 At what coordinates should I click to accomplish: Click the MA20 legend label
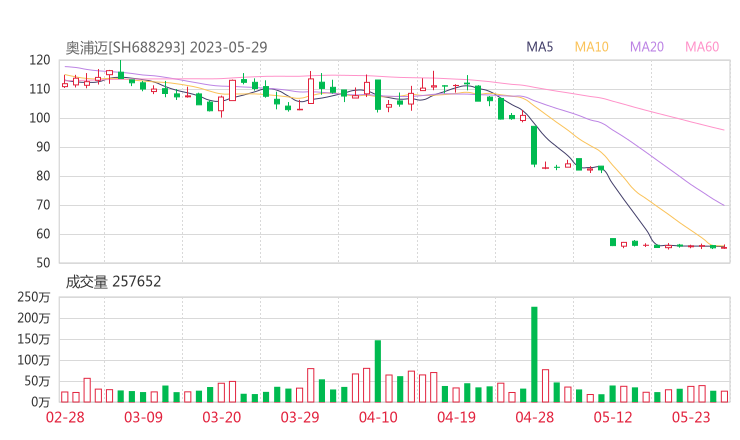pyautogui.click(x=647, y=47)
